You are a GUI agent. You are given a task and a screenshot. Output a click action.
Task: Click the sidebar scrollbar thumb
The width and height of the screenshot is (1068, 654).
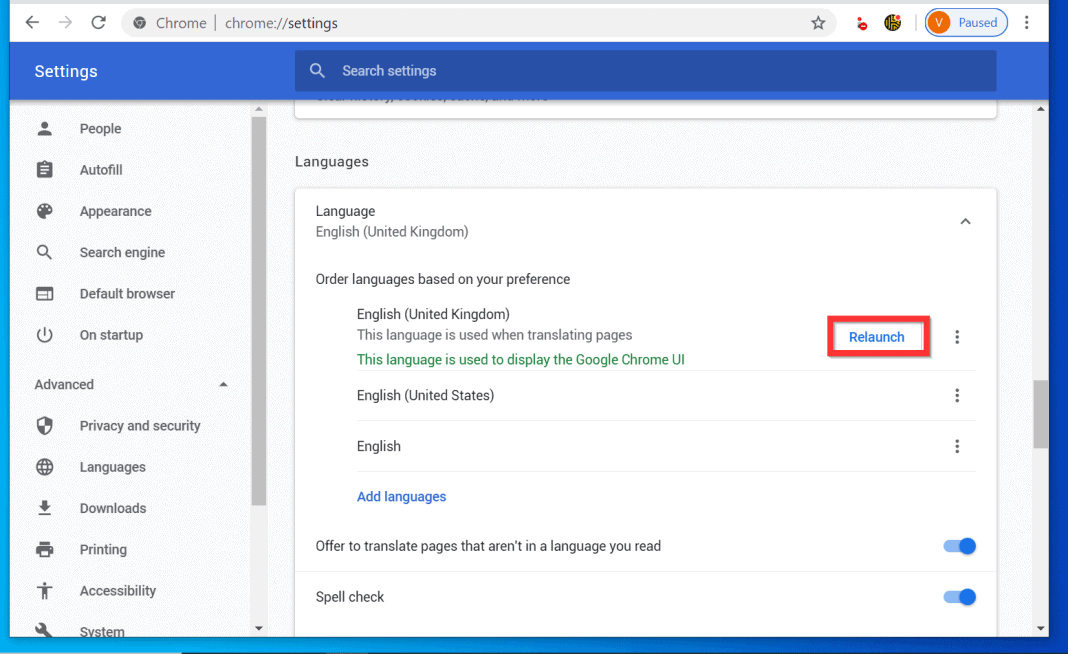(258, 311)
